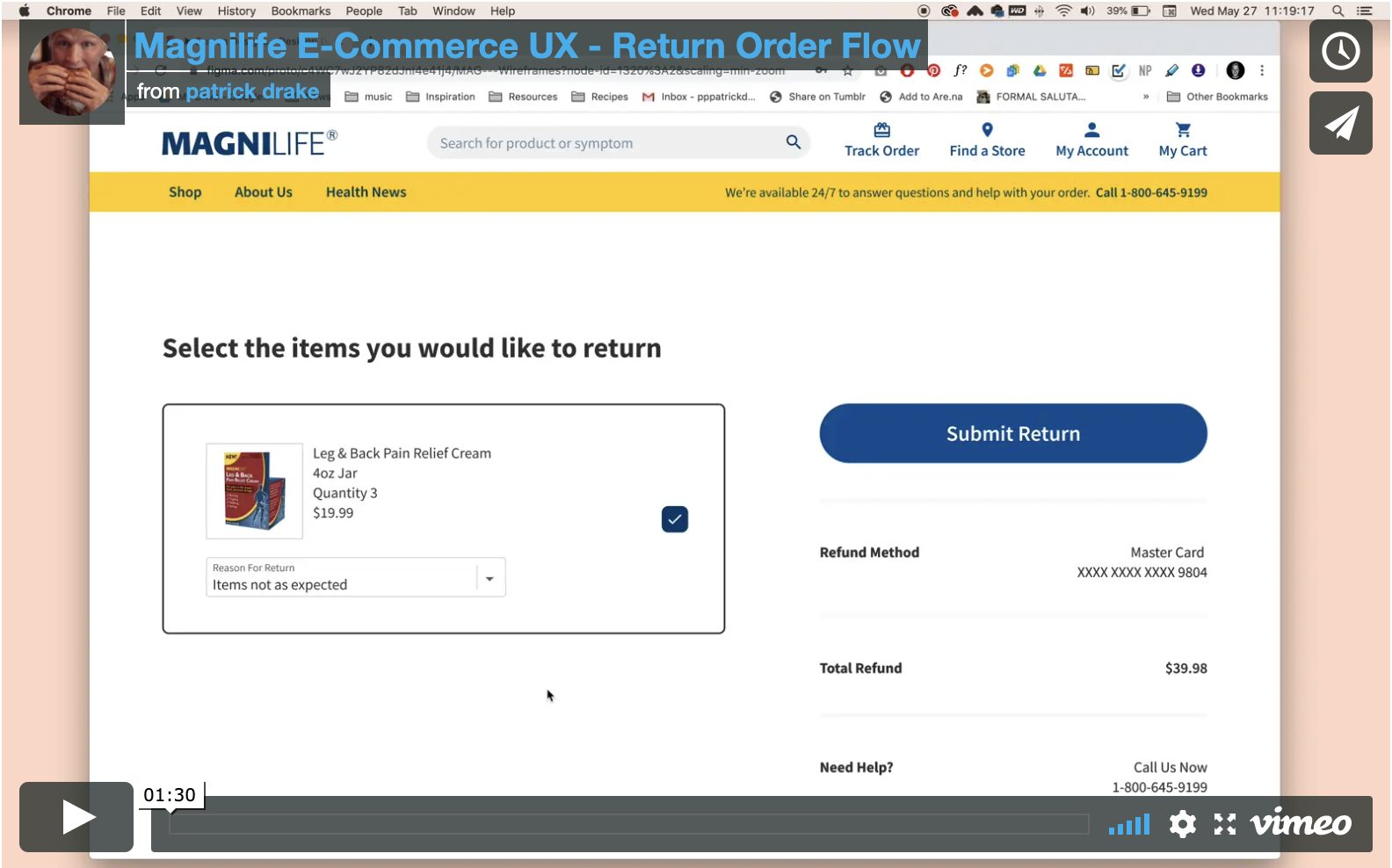Click the checkmark task extension icon
Screen dimensions: 1392x868
1119,70
